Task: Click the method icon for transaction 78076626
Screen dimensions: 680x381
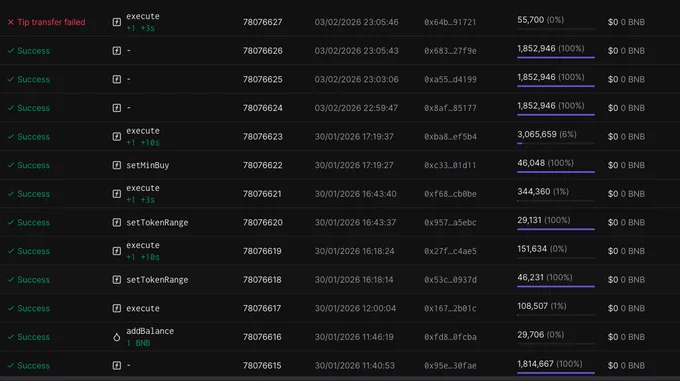Action: pyautogui.click(x=117, y=51)
